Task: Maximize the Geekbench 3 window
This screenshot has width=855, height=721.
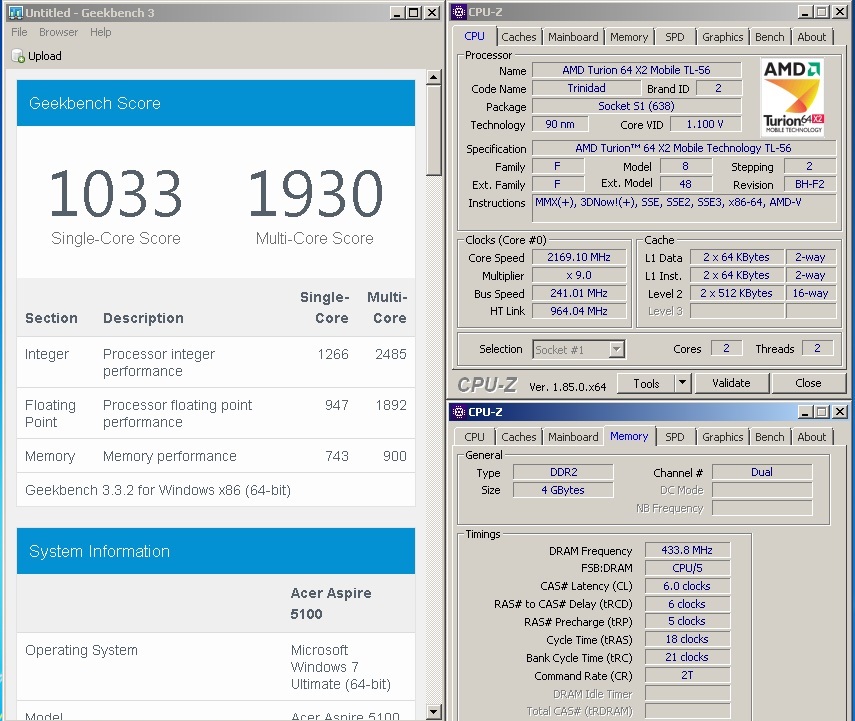Action: [x=414, y=13]
